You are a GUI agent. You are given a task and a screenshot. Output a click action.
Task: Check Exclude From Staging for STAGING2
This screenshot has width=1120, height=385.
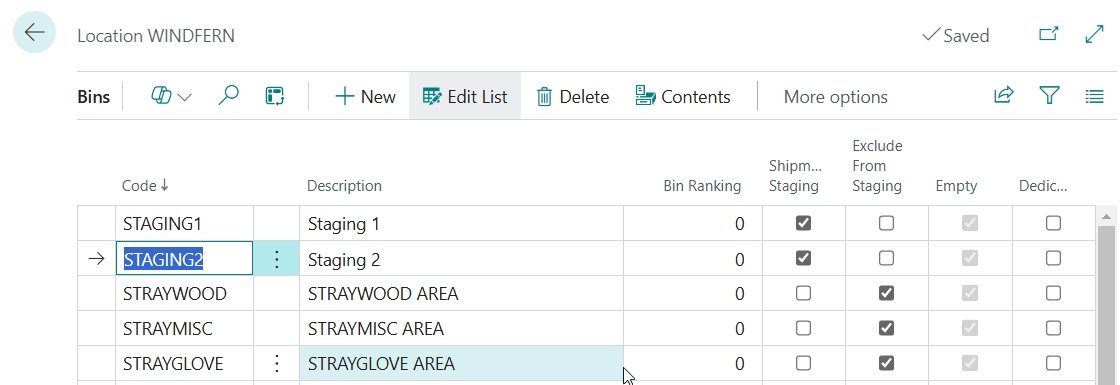click(x=886, y=258)
